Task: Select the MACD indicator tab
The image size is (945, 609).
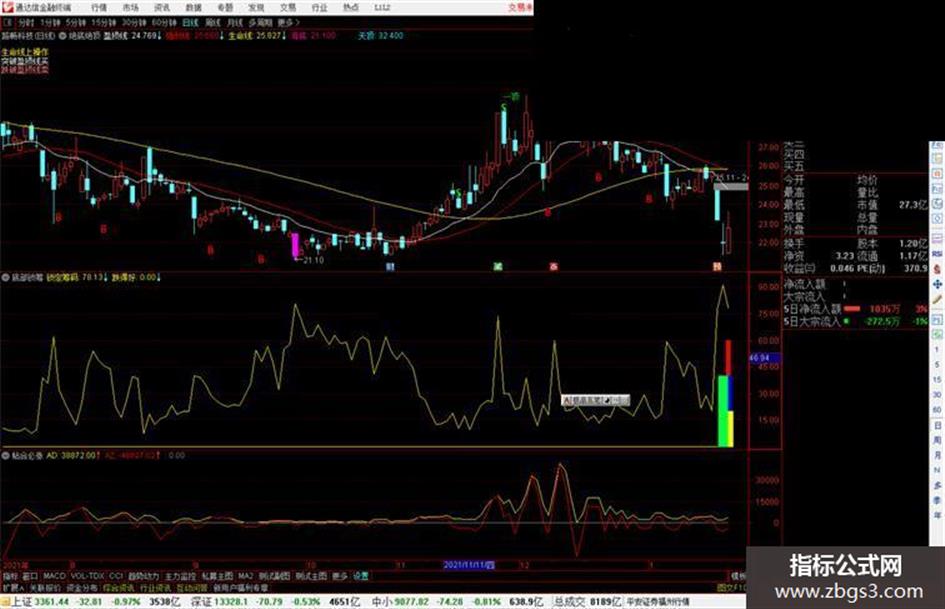Action: click(54, 576)
